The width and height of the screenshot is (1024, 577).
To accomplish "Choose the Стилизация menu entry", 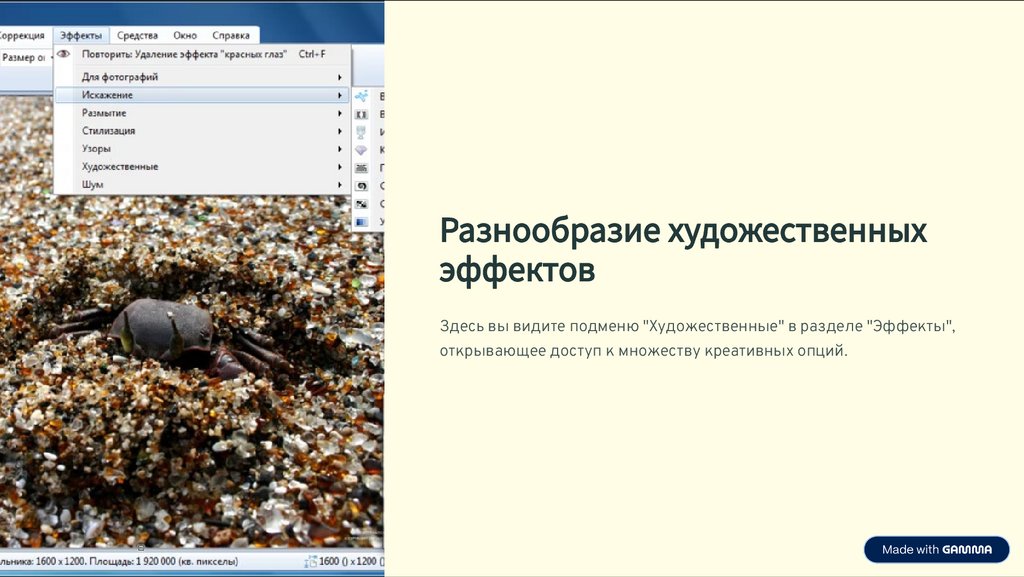I will (108, 131).
